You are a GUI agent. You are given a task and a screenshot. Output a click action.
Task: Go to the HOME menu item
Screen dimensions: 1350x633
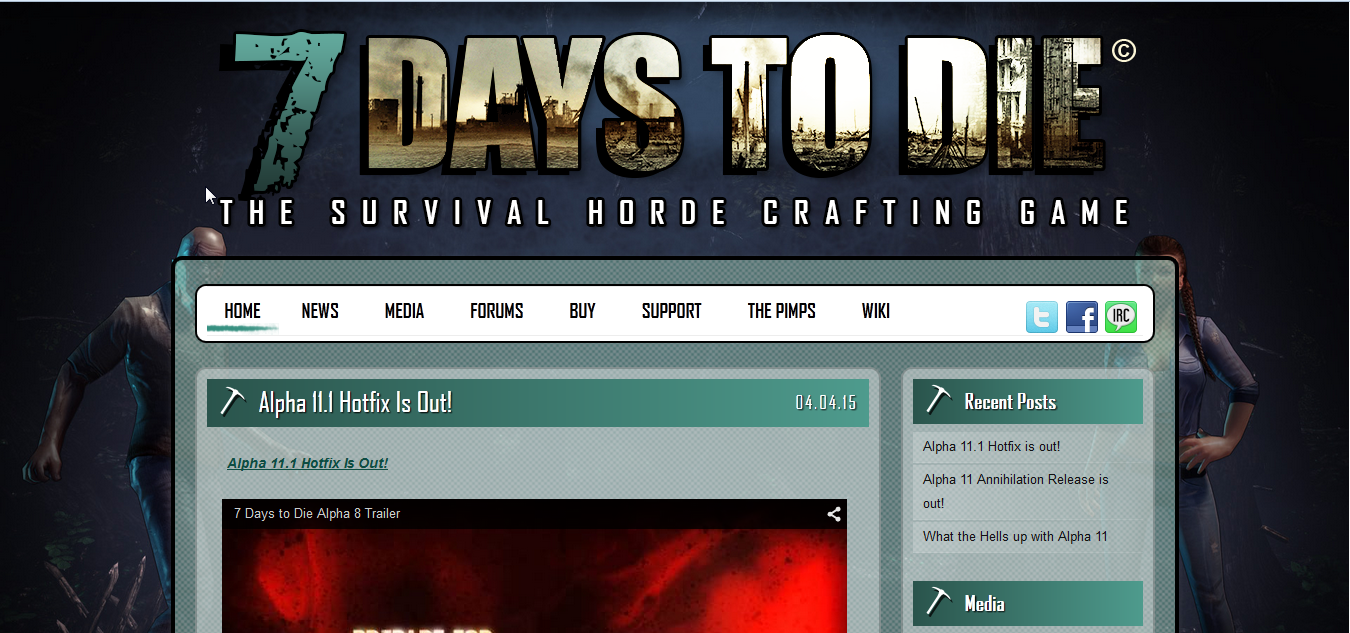tap(242, 311)
